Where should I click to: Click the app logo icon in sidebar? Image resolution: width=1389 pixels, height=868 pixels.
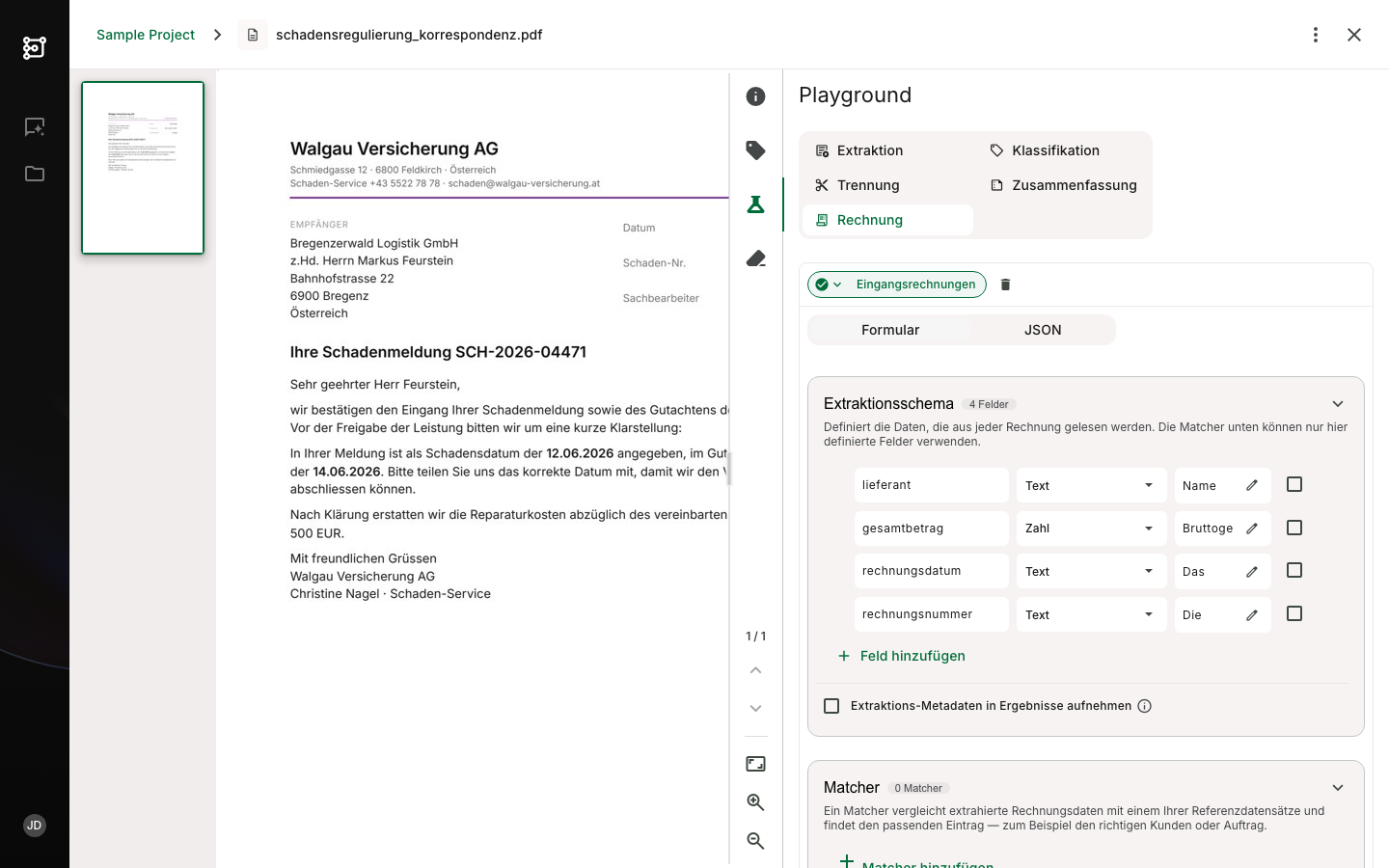pyautogui.click(x=35, y=47)
